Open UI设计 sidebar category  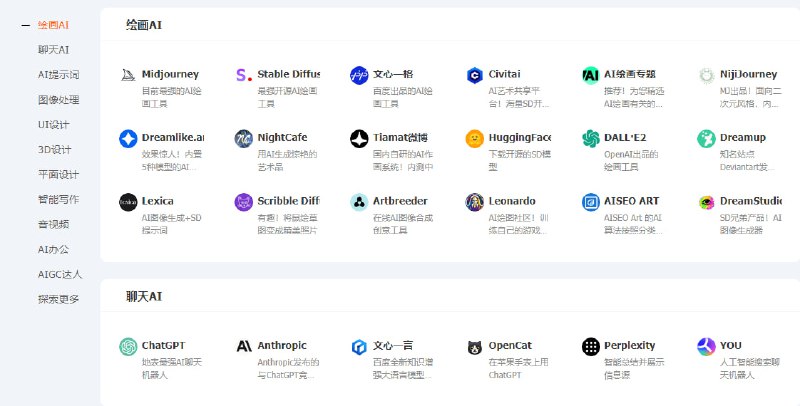(53, 125)
